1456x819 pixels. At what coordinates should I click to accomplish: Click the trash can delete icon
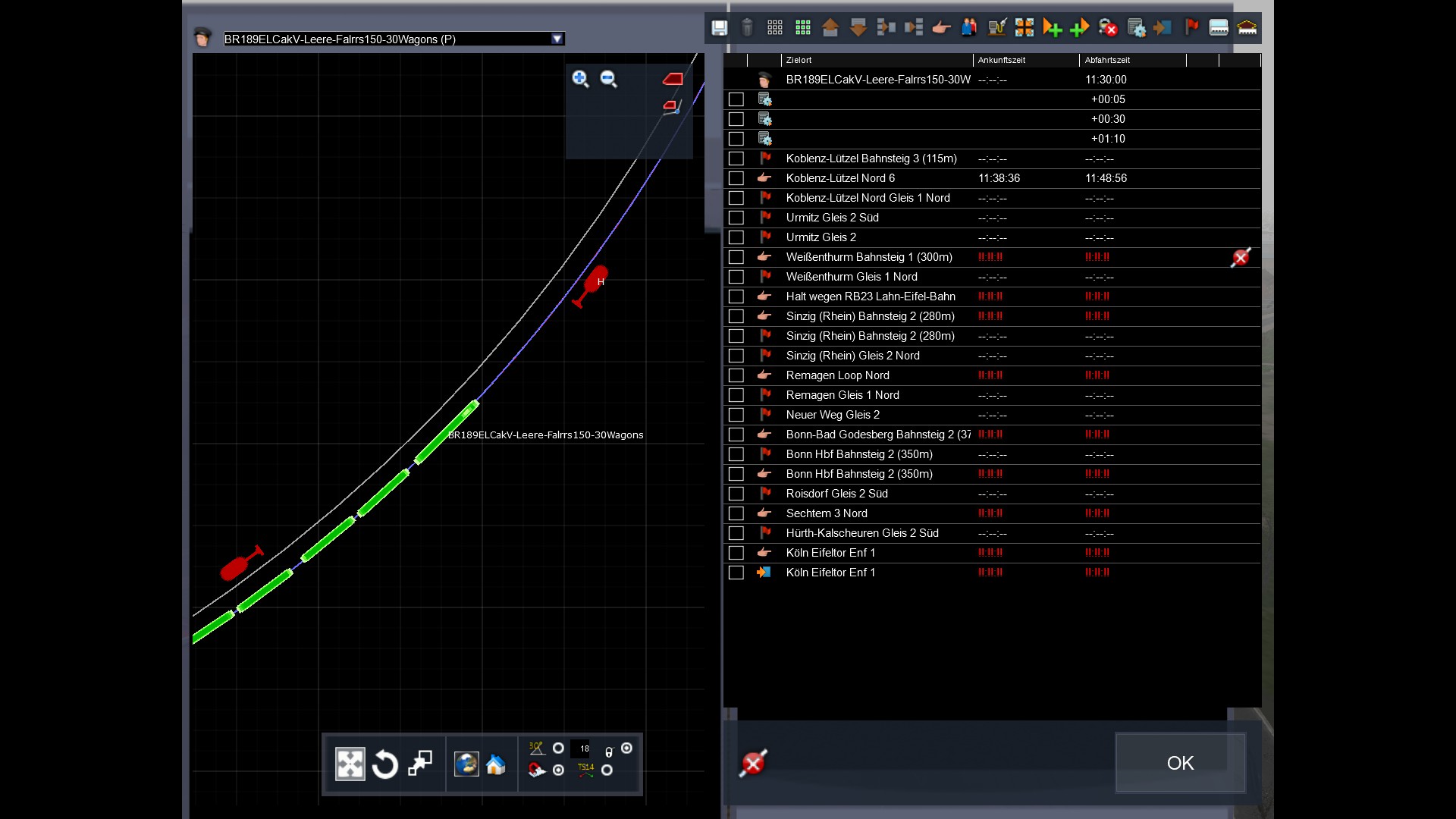click(x=747, y=28)
